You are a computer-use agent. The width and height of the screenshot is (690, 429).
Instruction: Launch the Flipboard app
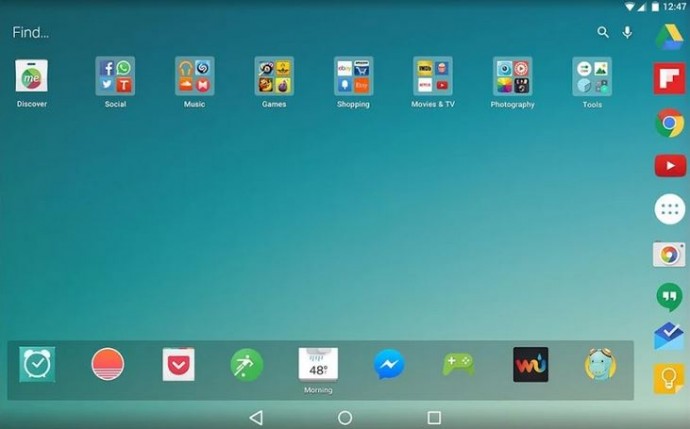coord(669,79)
